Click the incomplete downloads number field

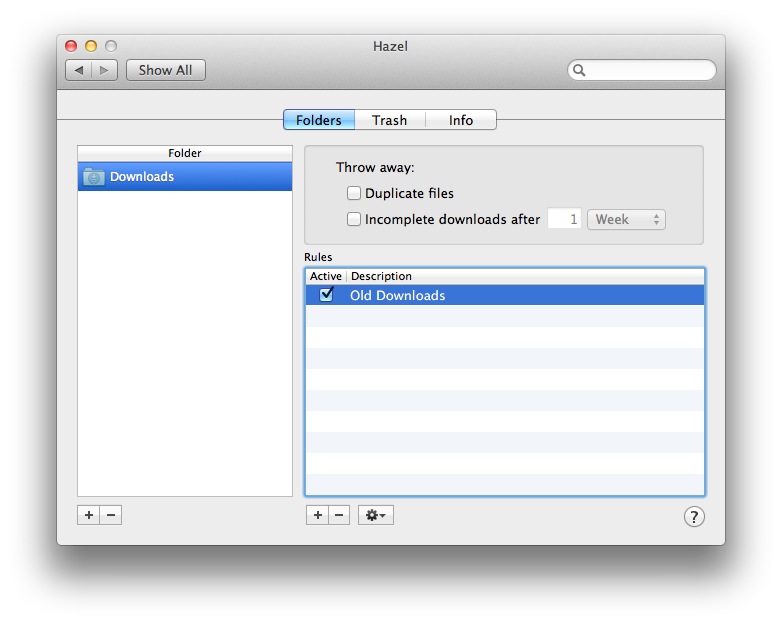[x=564, y=219]
